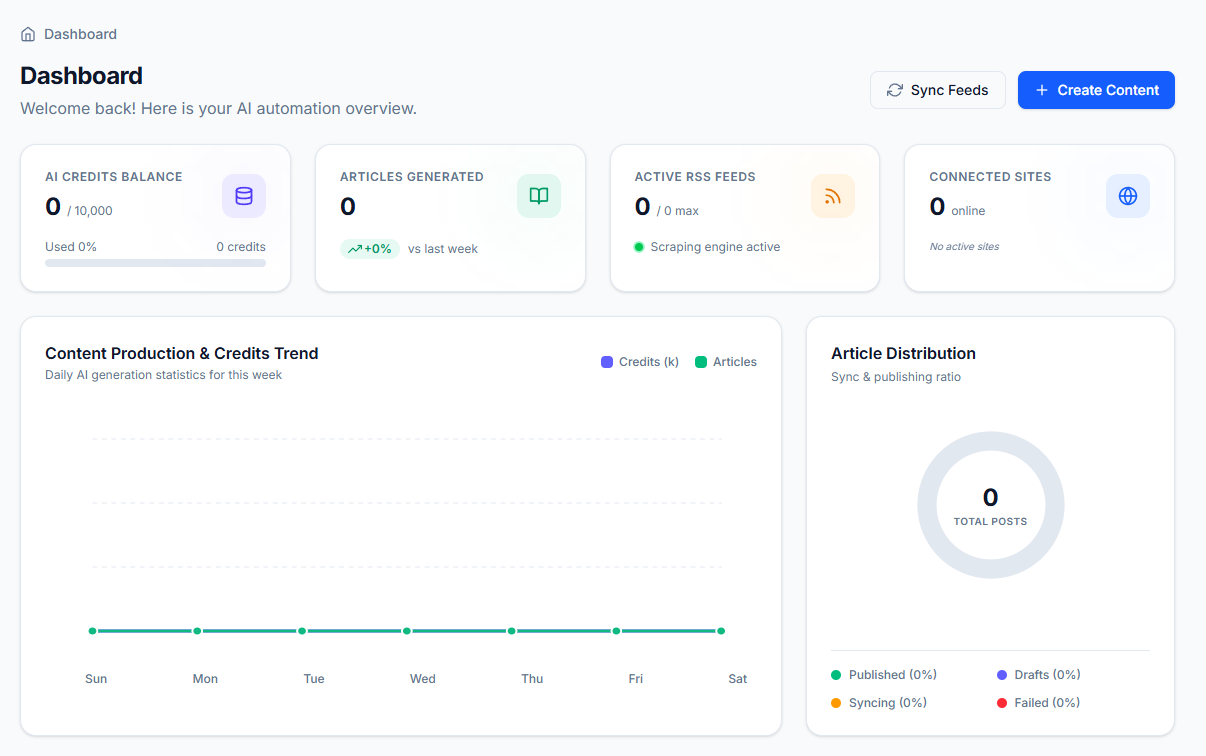Toggle the Articles legend item
The width and height of the screenshot is (1206, 756).
726,362
